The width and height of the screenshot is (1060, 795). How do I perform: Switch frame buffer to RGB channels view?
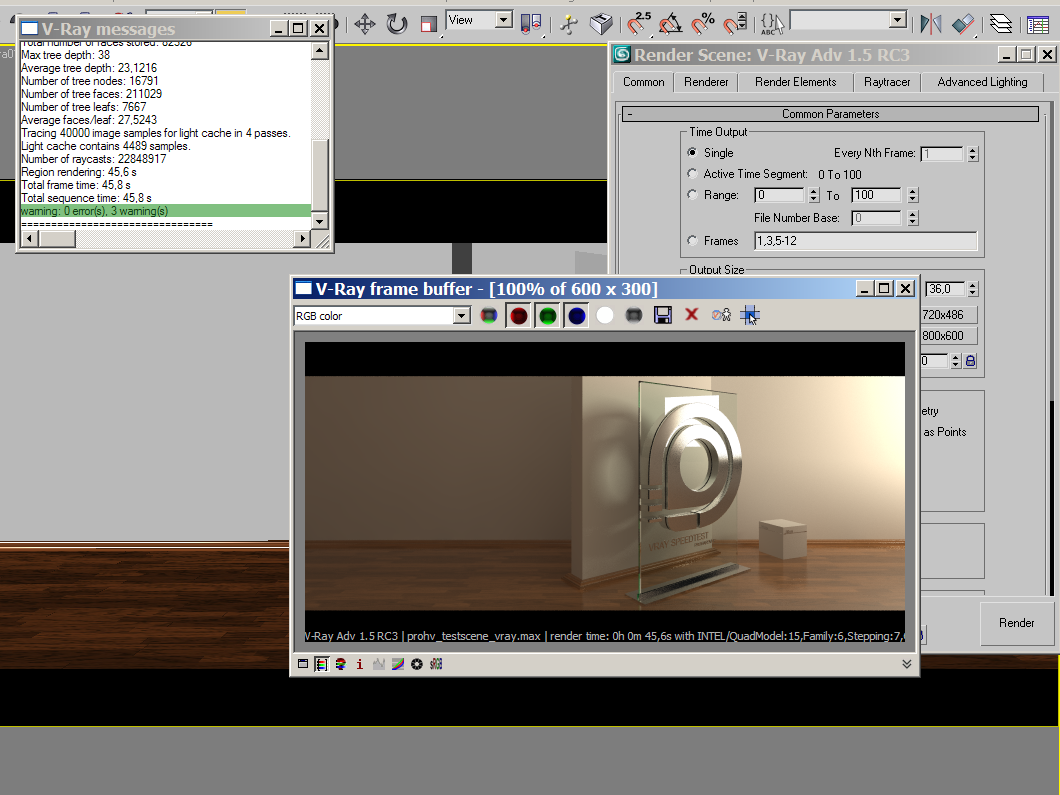click(x=488, y=315)
